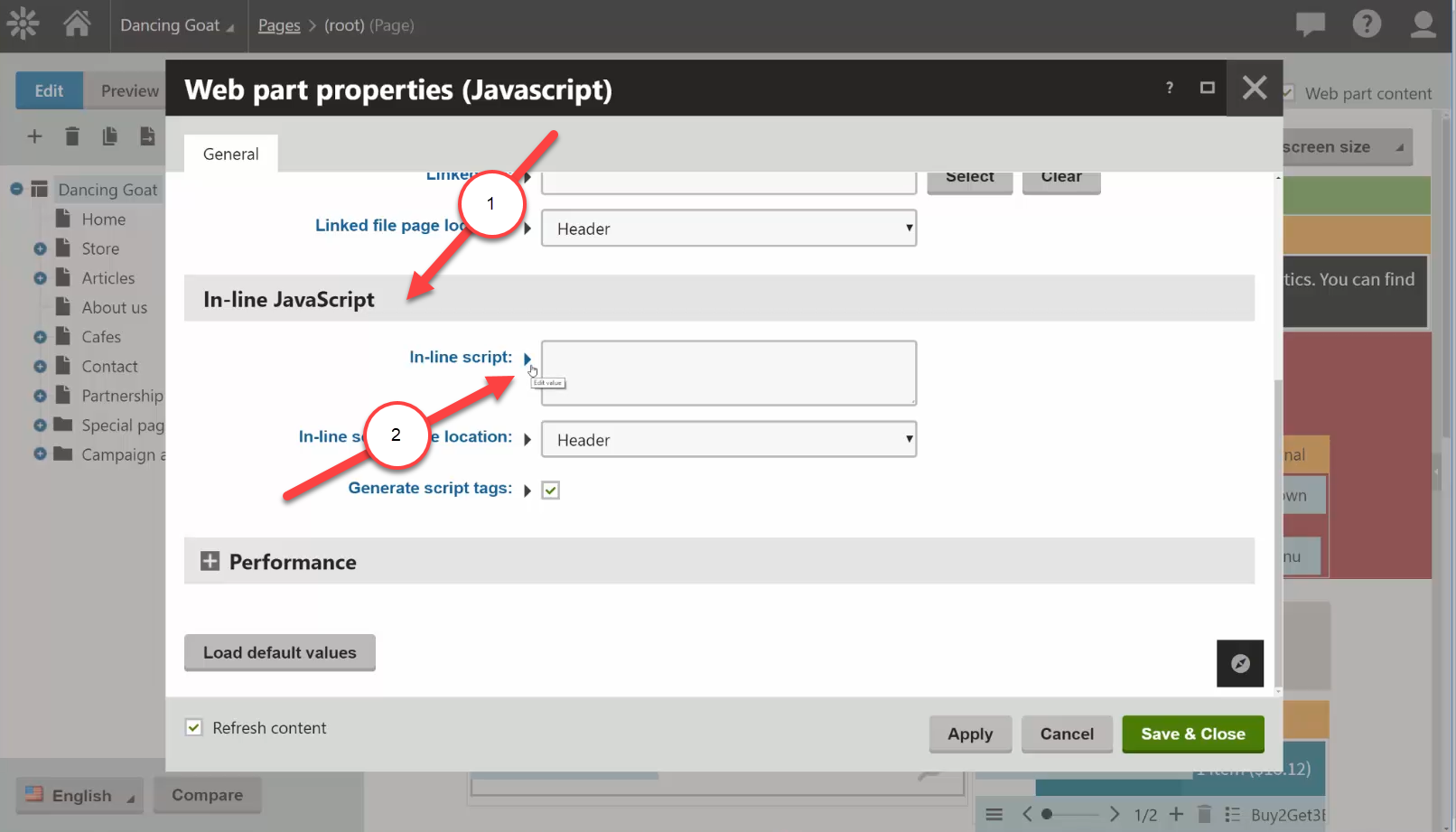Click inside the In-line script text field

pyautogui.click(x=728, y=372)
